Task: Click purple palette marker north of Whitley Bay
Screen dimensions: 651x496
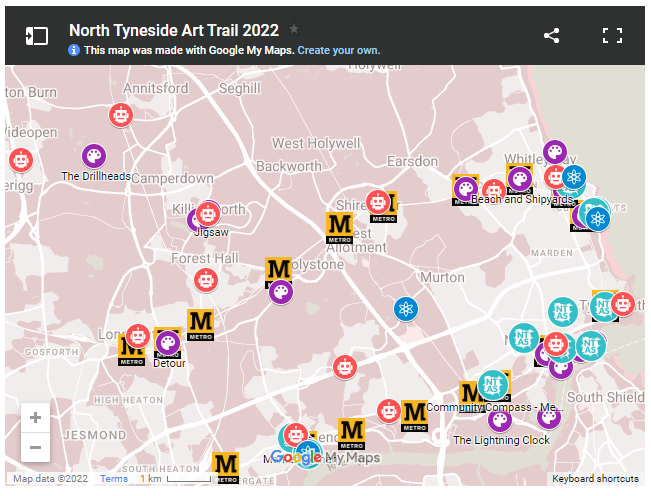Action: (555, 152)
